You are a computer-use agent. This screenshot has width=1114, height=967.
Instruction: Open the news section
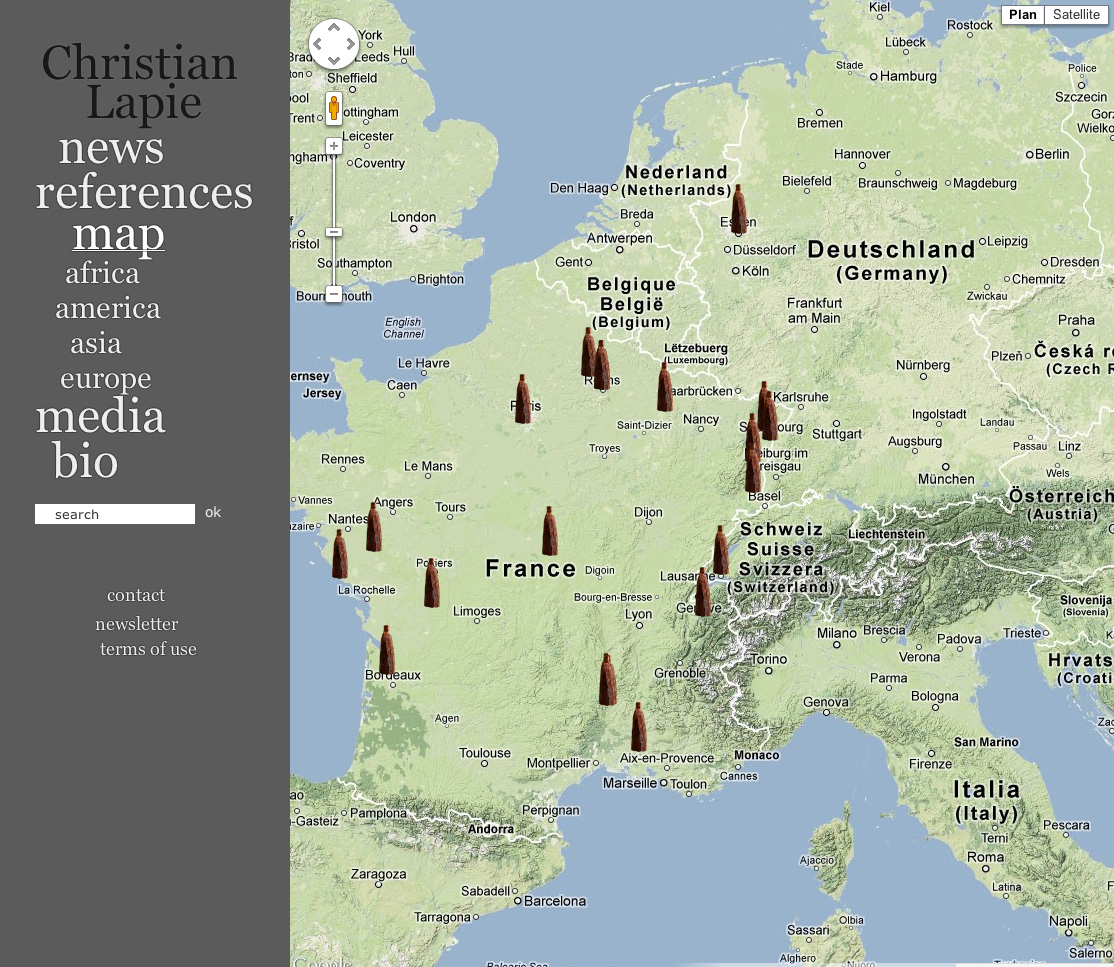coord(111,148)
